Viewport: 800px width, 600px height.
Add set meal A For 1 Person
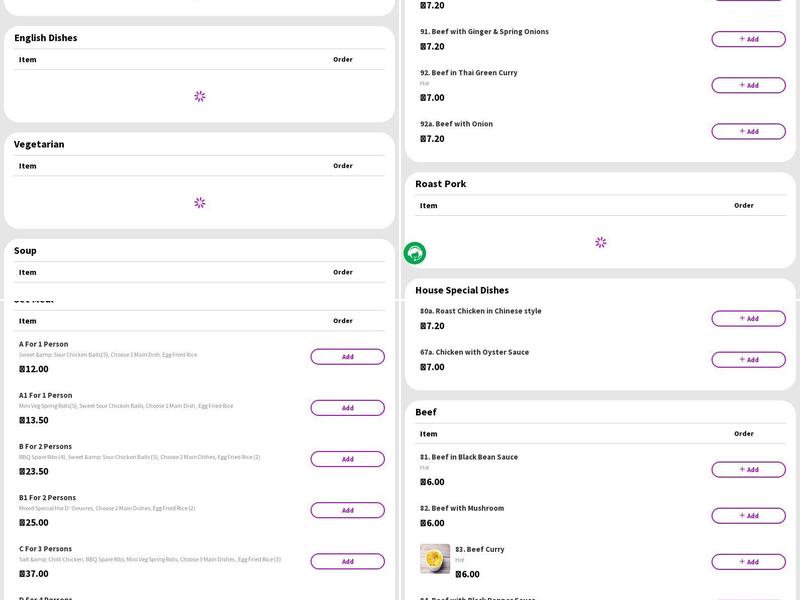pos(347,357)
